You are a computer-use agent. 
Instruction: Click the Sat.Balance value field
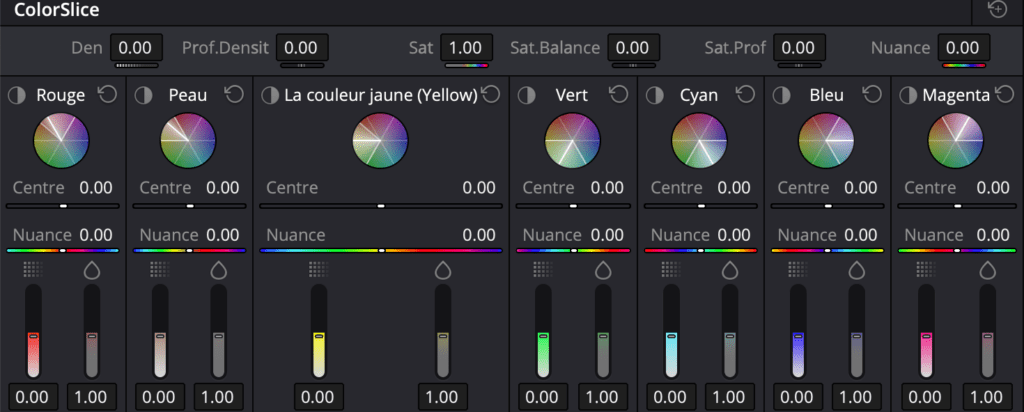[633, 48]
